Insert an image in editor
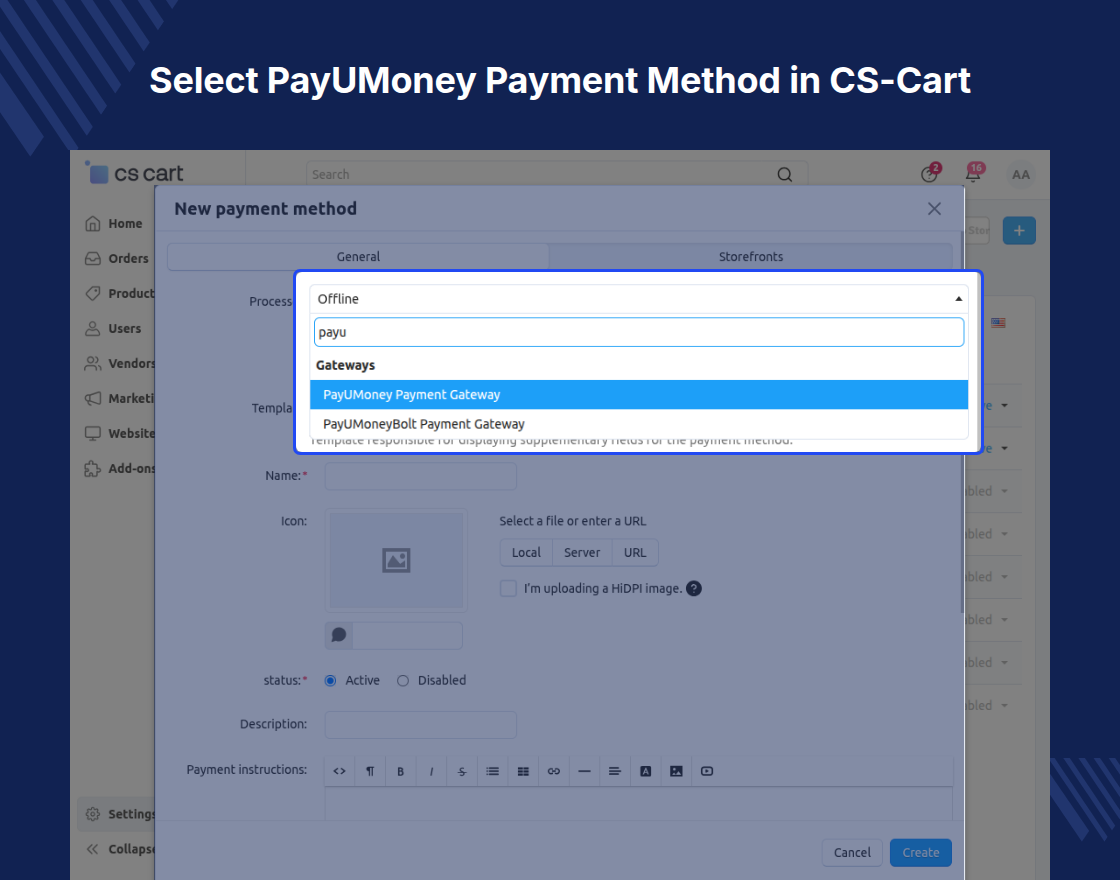 [x=676, y=771]
